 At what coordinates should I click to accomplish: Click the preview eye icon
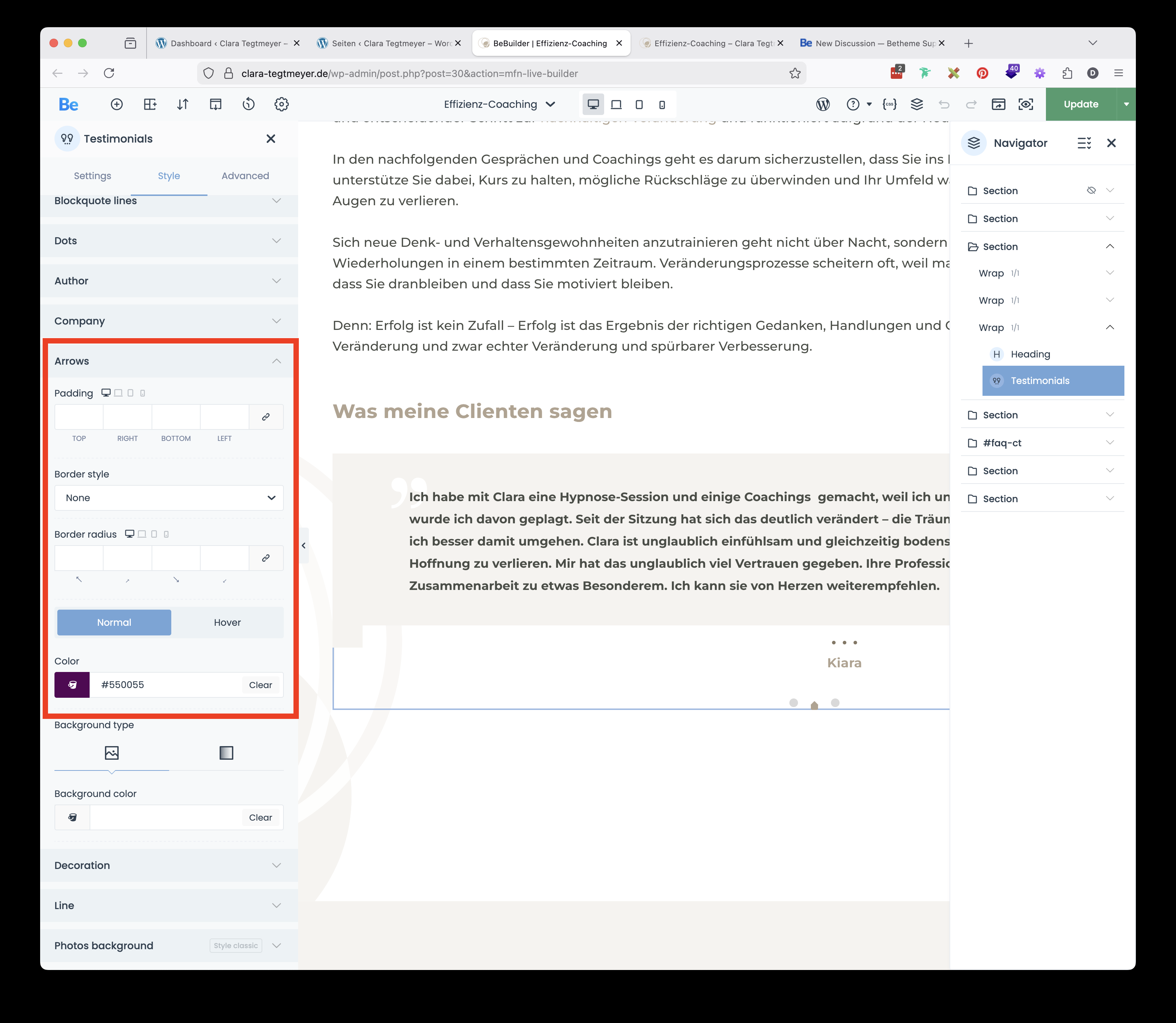(x=1026, y=105)
